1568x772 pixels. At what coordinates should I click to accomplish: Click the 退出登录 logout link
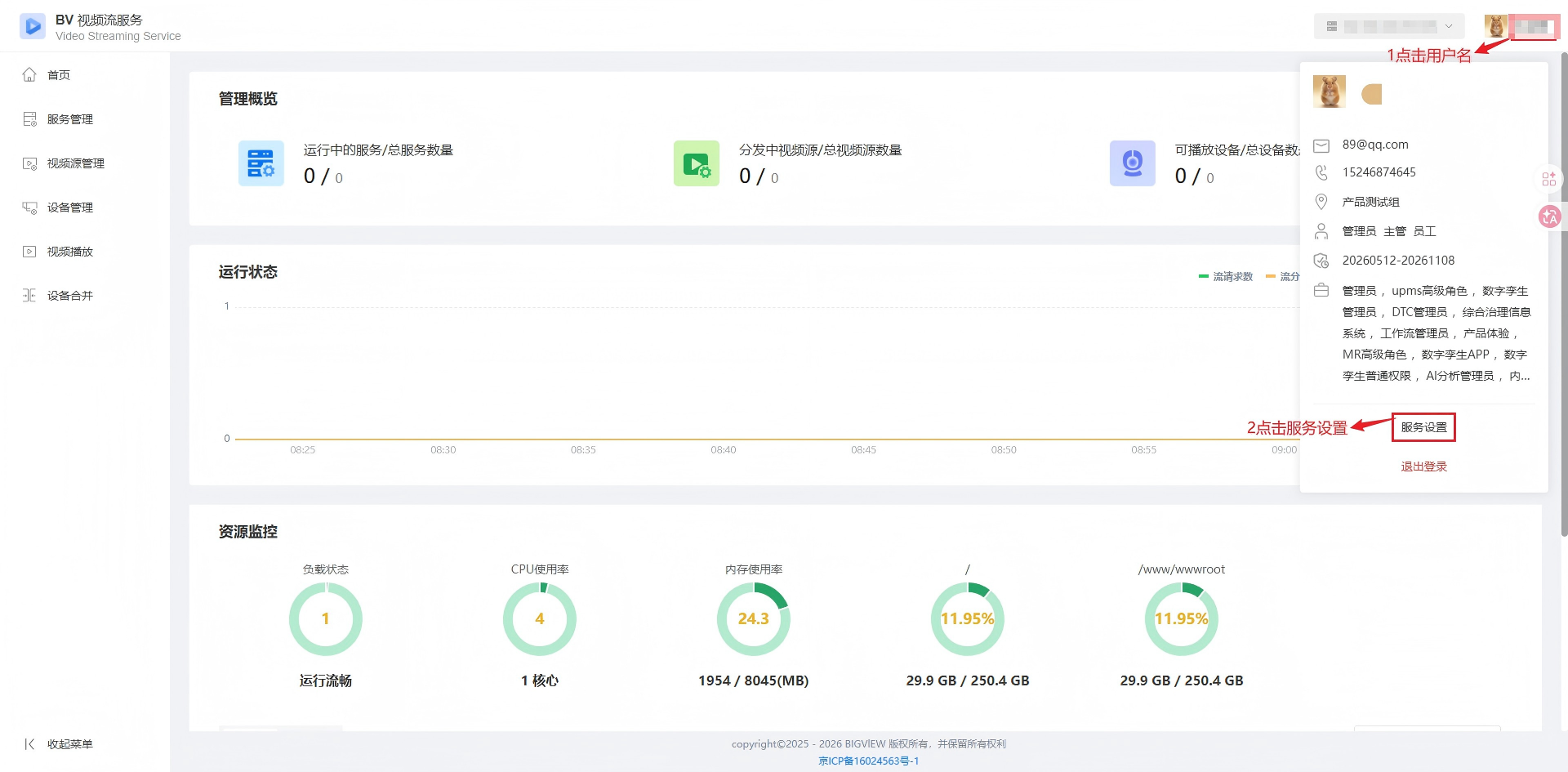(x=1423, y=466)
